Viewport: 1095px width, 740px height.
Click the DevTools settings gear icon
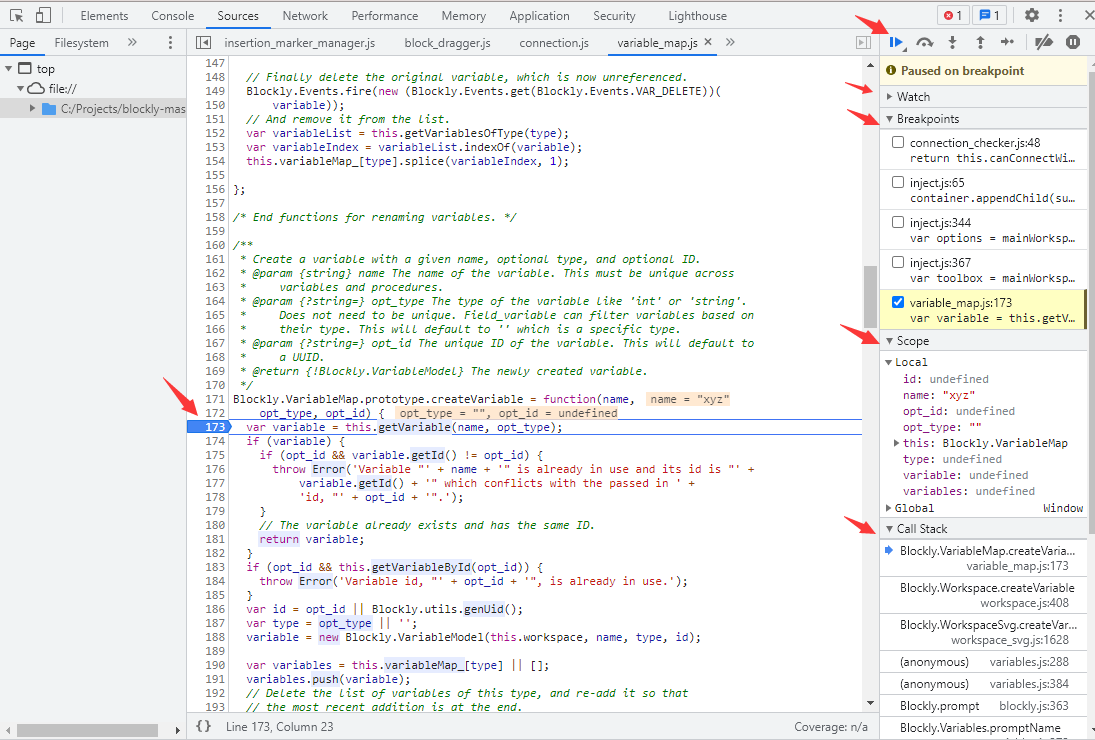click(x=1030, y=15)
